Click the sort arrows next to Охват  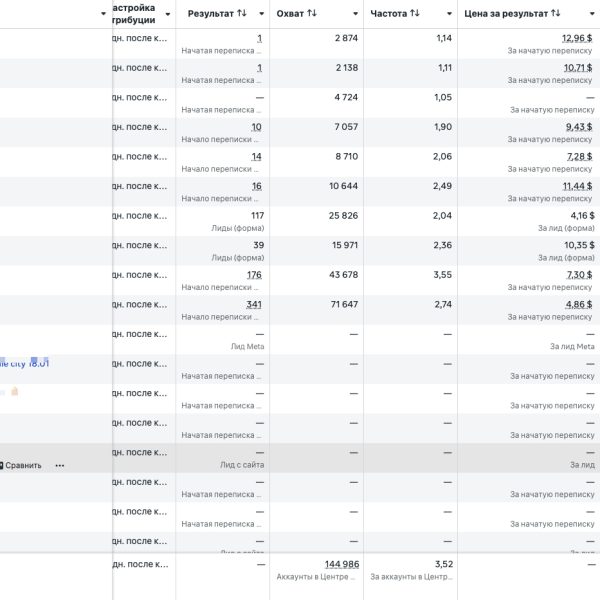coord(311,14)
